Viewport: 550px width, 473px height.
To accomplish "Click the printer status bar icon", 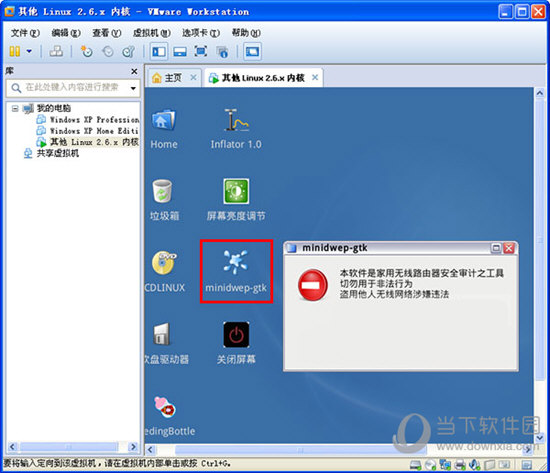I will click(460, 465).
